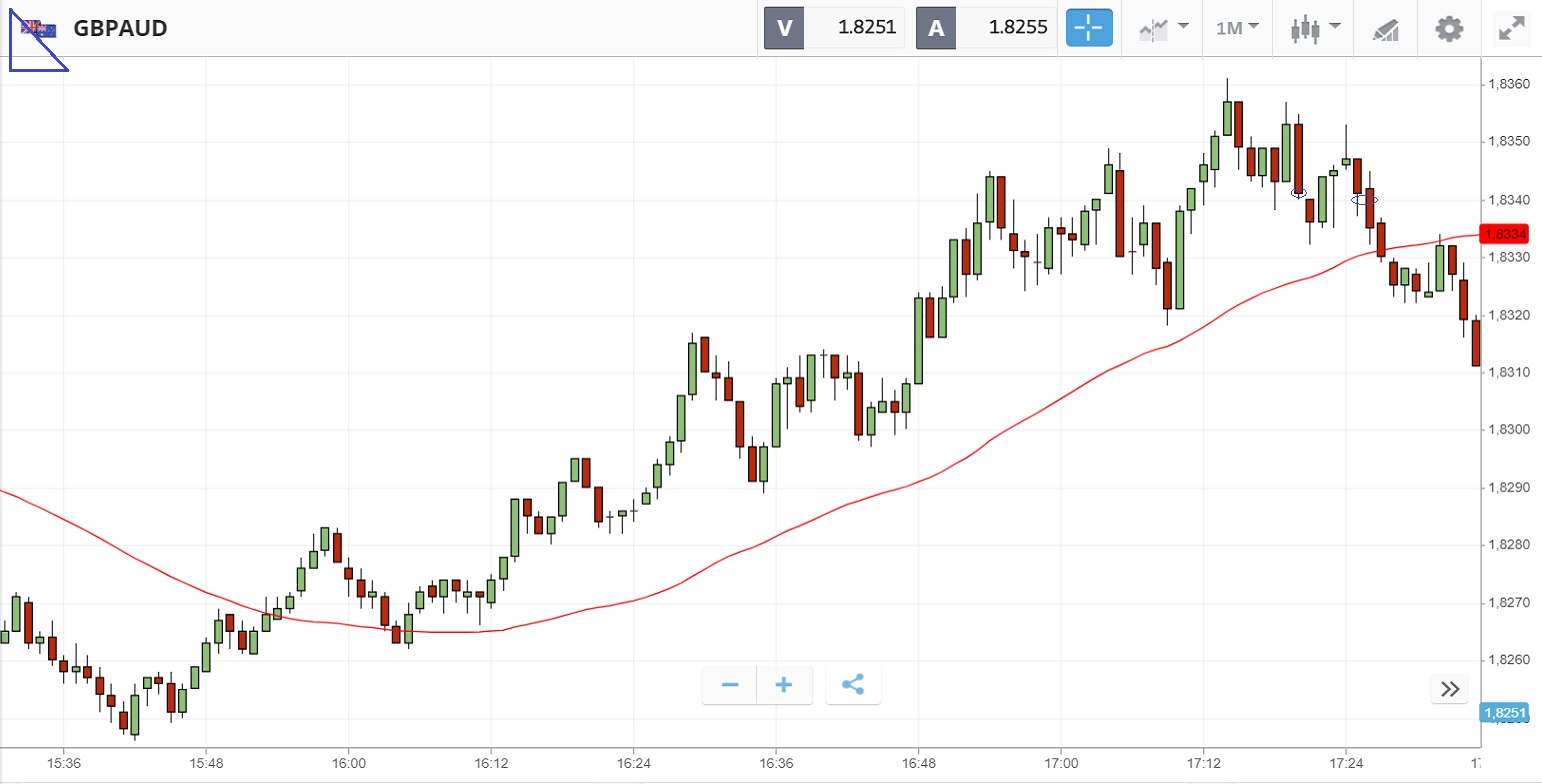
Task: Open the candlestick chart type dropdown
Action: point(1314,28)
